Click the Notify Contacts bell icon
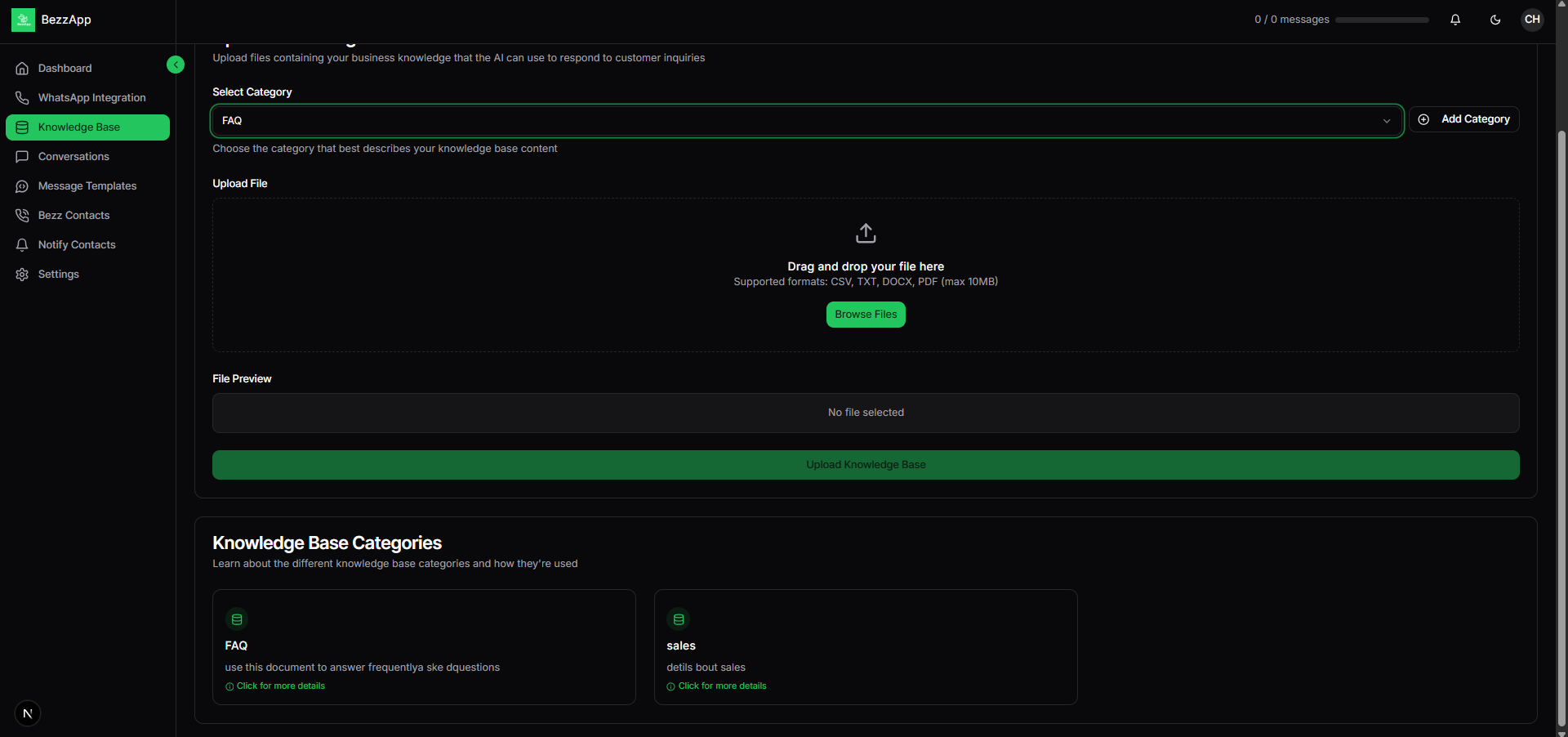Image resolution: width=1568 pixels, height=737 pixels. pyautogui.click(x=22, y=245)
